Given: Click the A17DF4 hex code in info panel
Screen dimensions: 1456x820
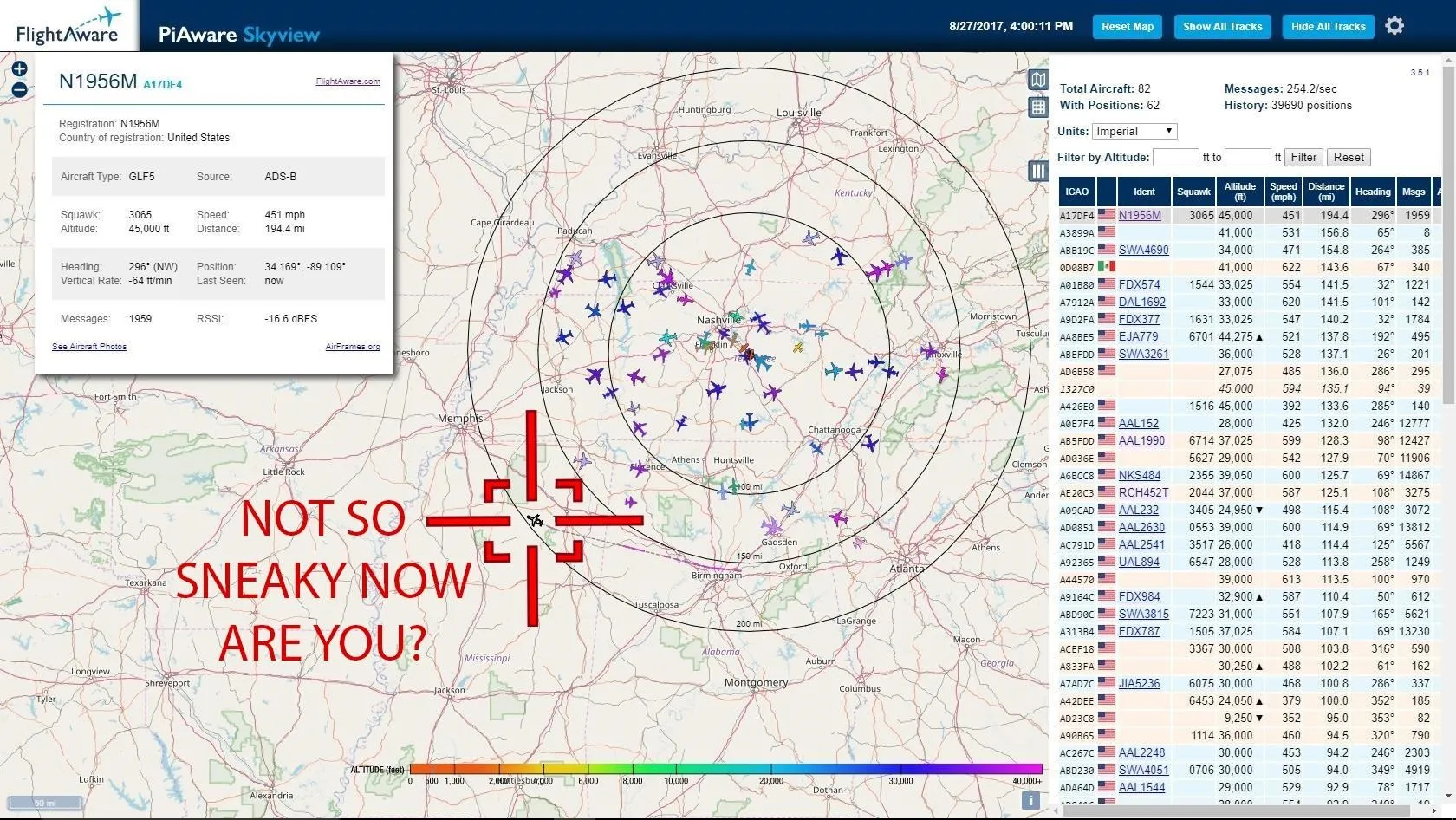Looking at the screenshot, I should [163, 84].
